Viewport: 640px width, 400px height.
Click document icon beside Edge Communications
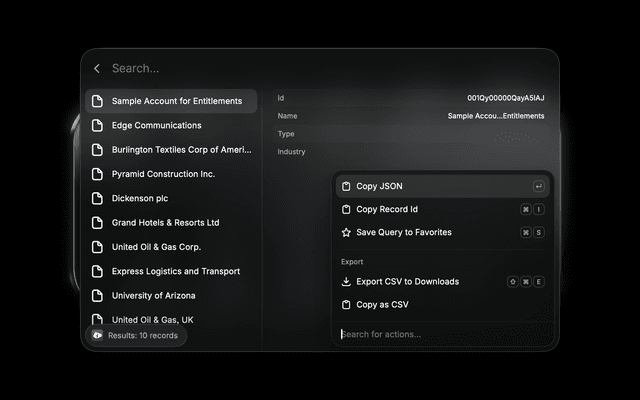point(97,125)
